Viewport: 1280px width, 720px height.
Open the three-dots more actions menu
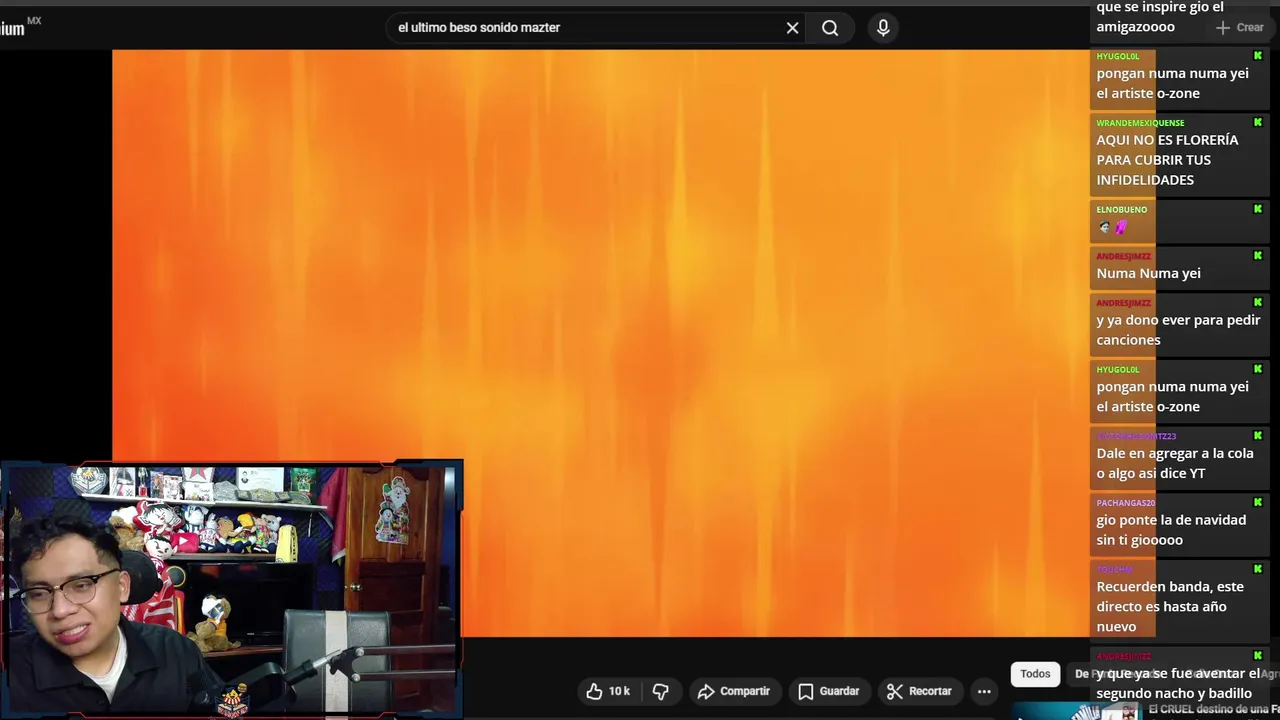pos(984,691)
